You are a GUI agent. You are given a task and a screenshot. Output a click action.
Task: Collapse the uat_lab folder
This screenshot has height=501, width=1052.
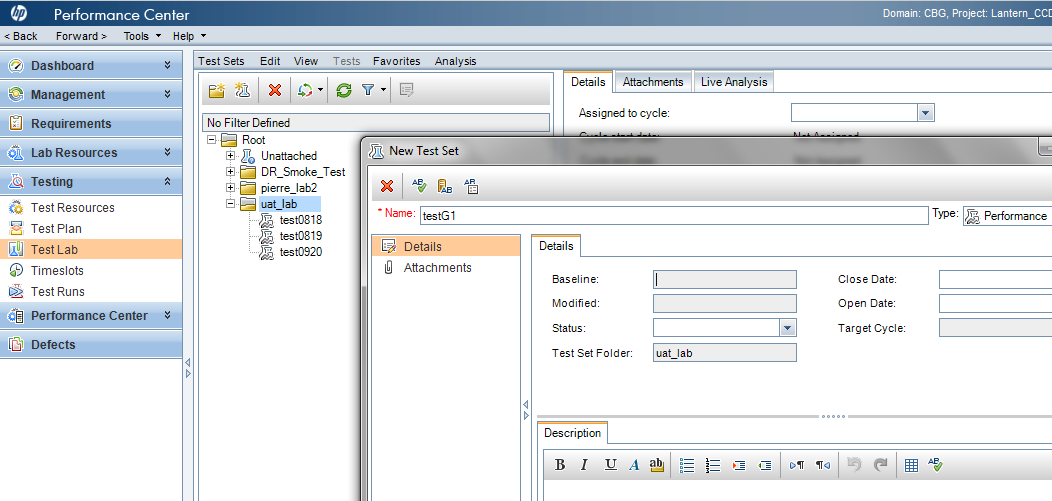[x=231, y=204]
